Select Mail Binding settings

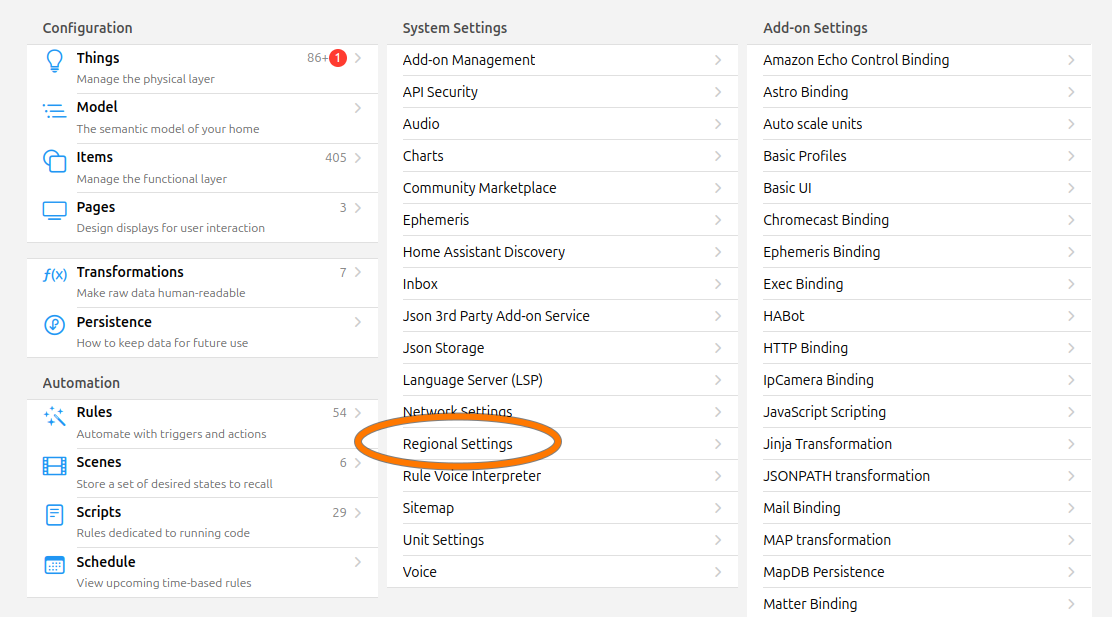(x=919, y=508)
